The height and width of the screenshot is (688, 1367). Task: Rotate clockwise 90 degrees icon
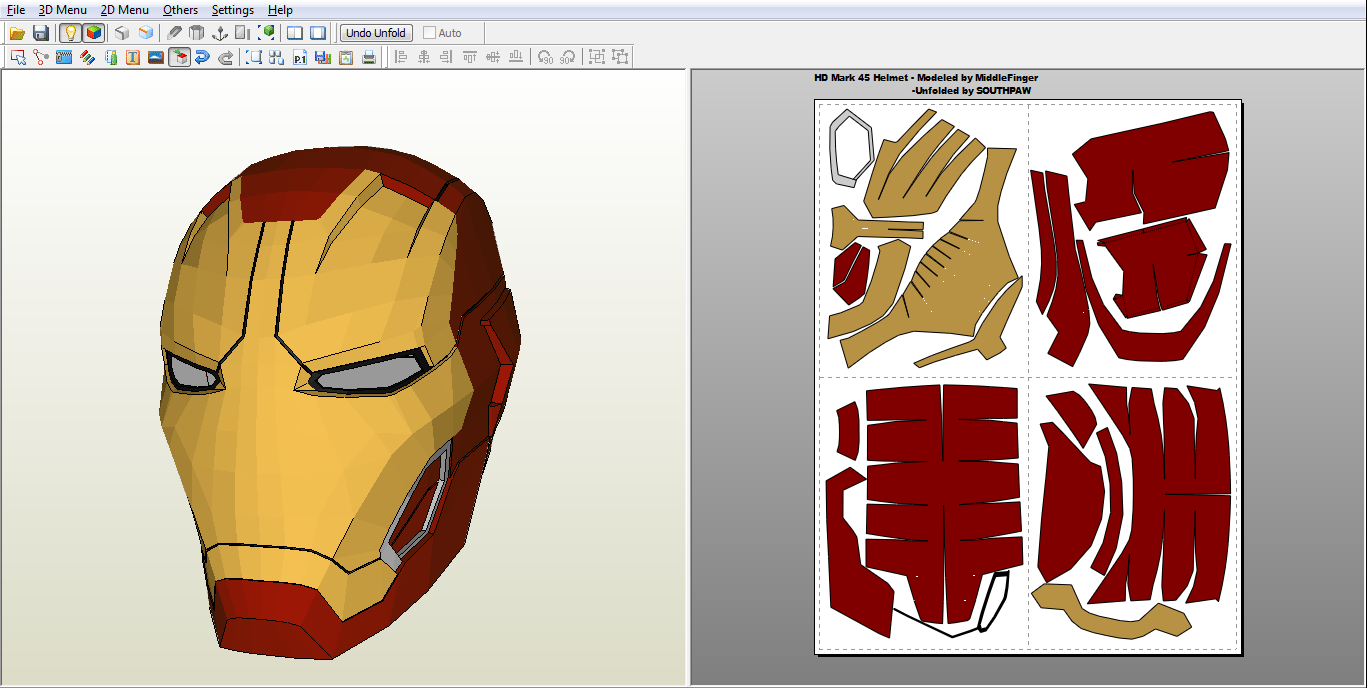(x=568, y=57)
